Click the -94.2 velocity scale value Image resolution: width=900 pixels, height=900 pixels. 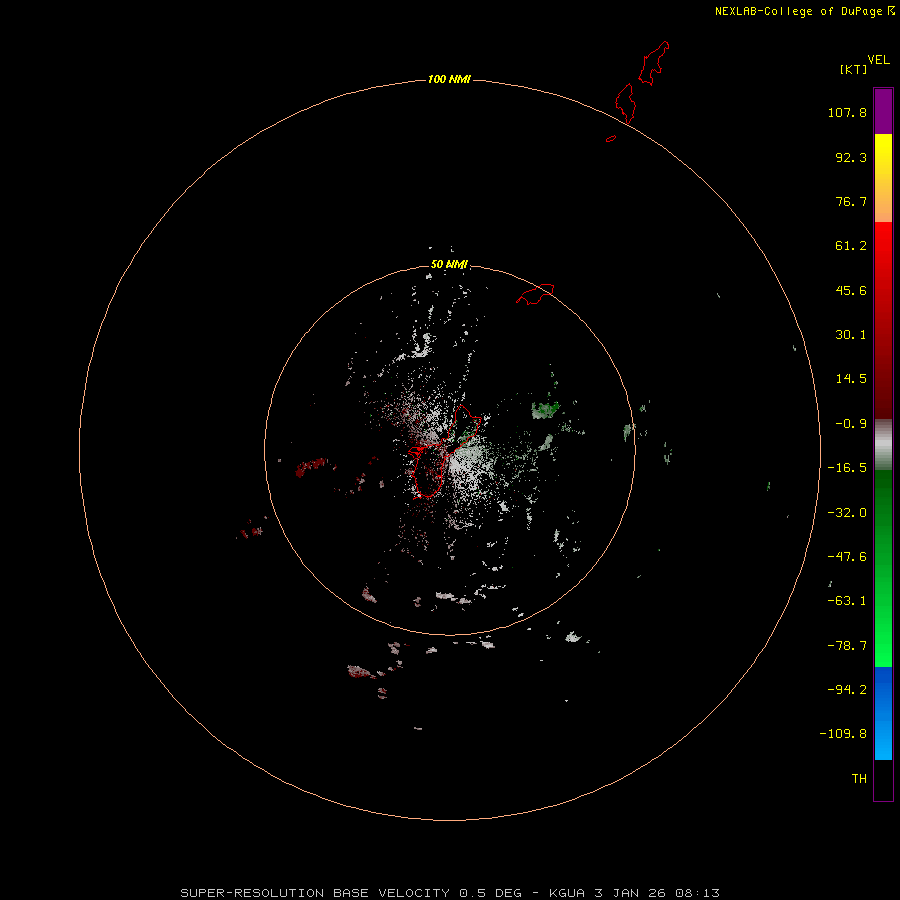[x=847, y=690]
